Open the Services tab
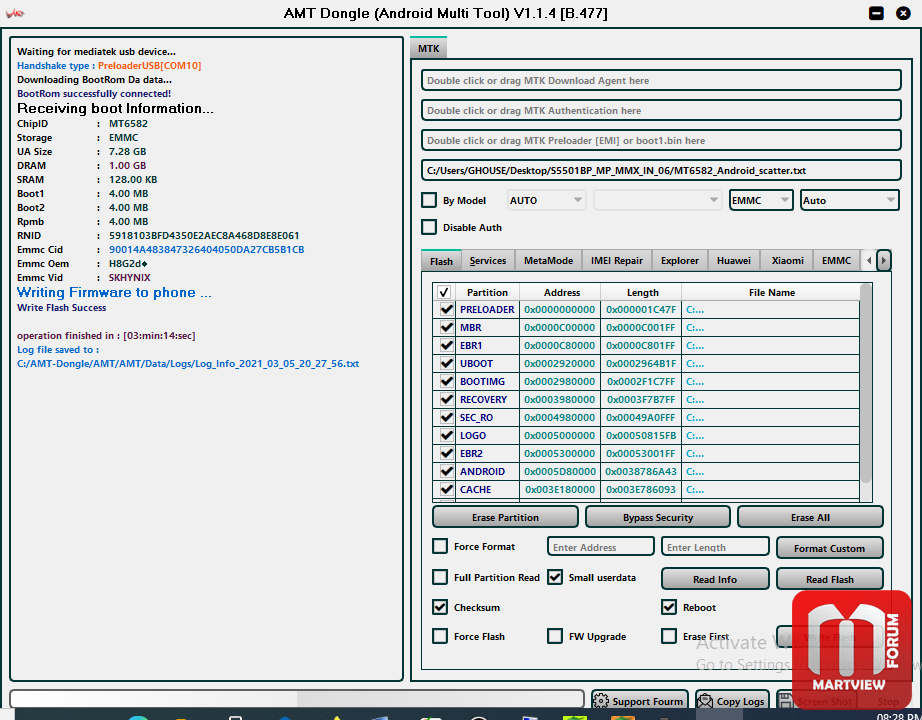 (488, 261)
